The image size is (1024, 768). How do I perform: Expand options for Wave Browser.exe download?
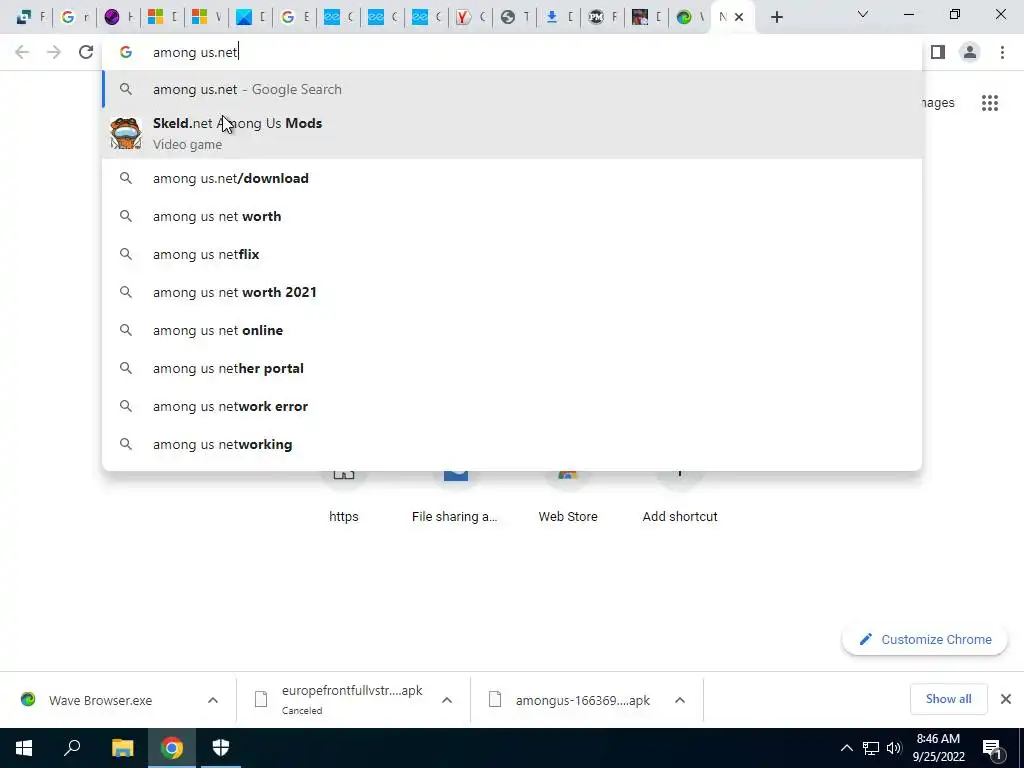[x=213, y=700]
